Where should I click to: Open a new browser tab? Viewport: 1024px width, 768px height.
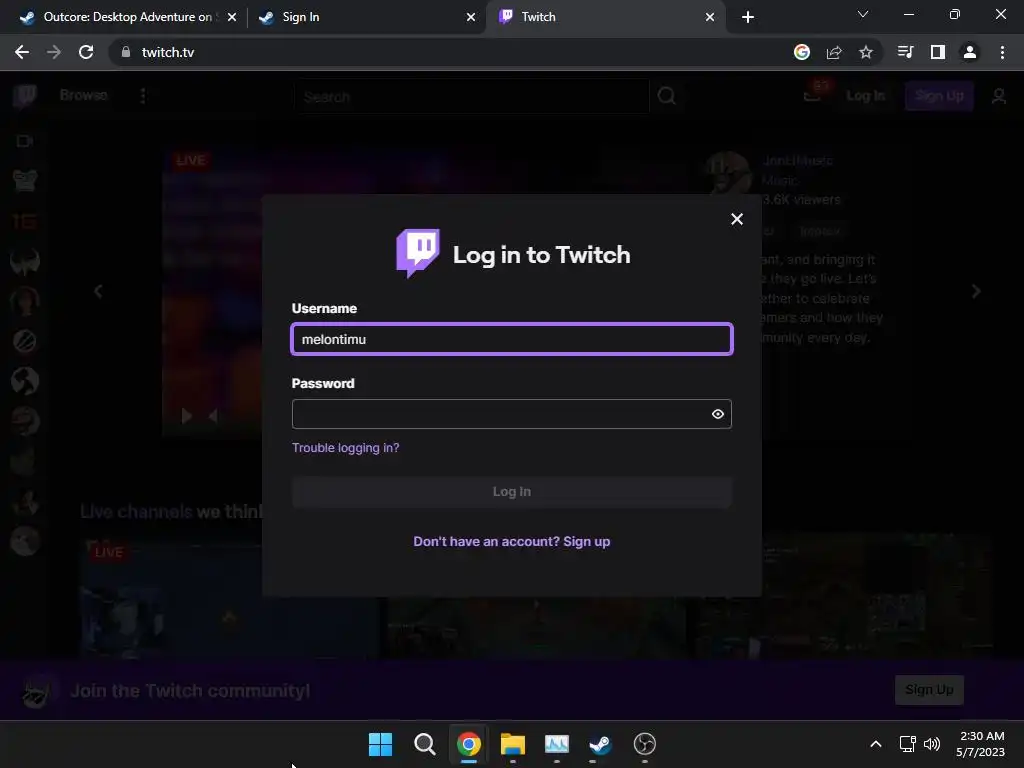(748, 17)
